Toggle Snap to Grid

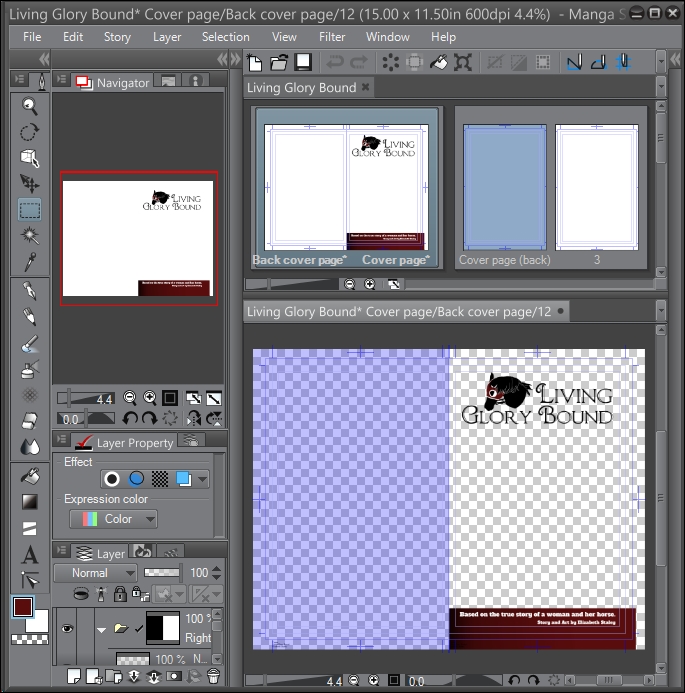(x=623, y=62)
